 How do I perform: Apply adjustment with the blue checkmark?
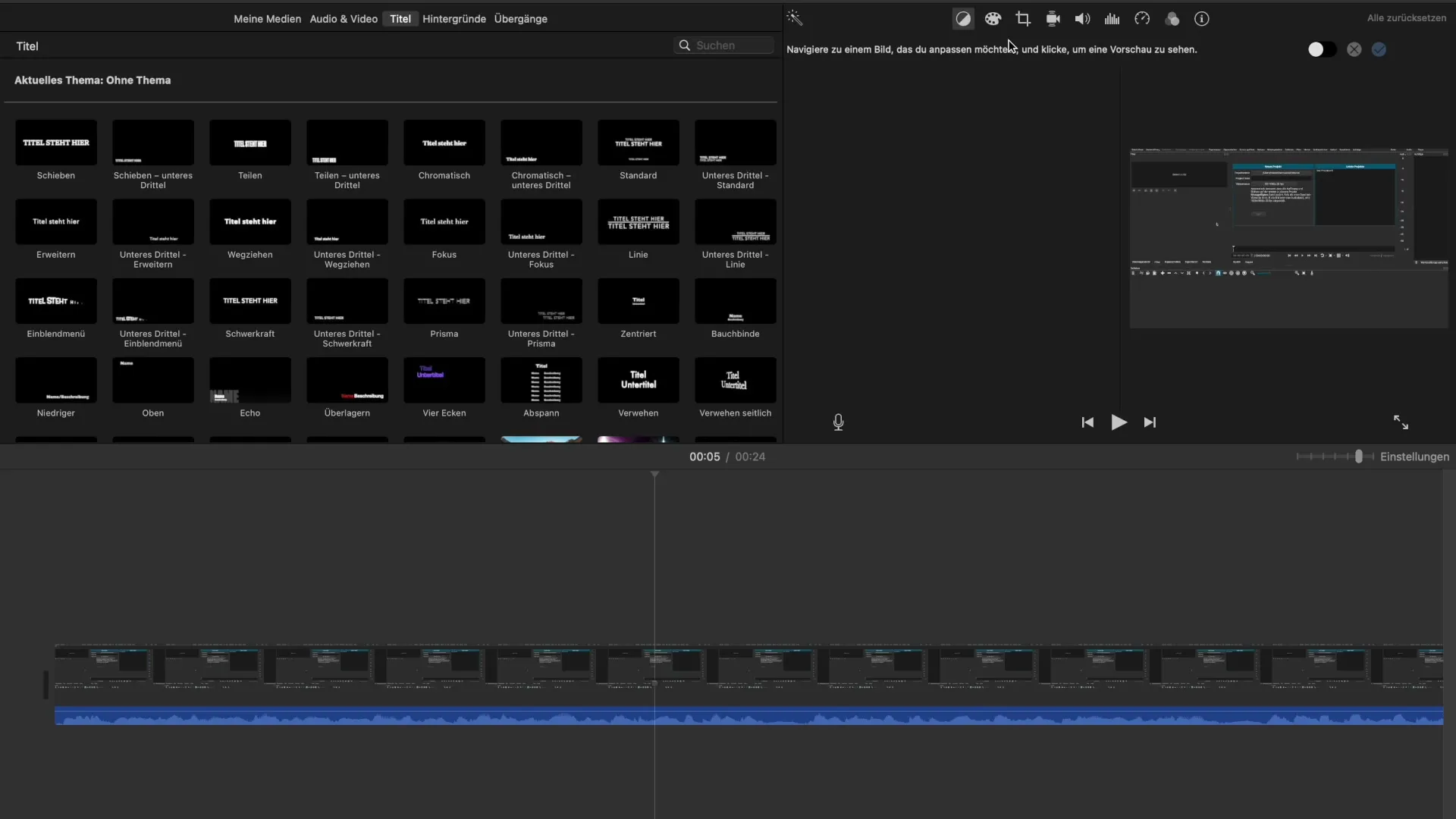1379,49
